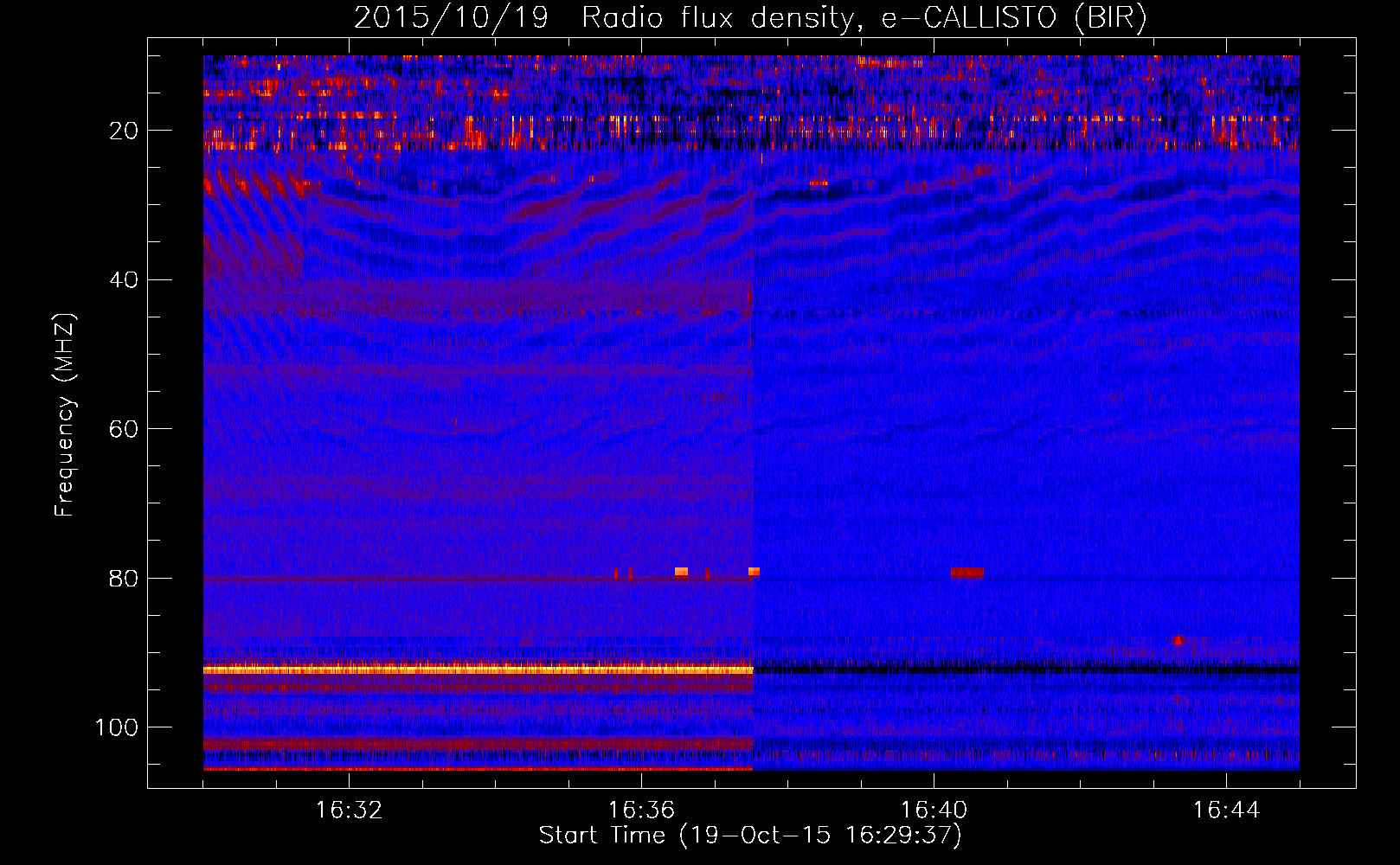Click the orange blip at 80 MHz just after 16:36
The width and height of the screenshot is (1400, 865).
(x=681, y=572)
